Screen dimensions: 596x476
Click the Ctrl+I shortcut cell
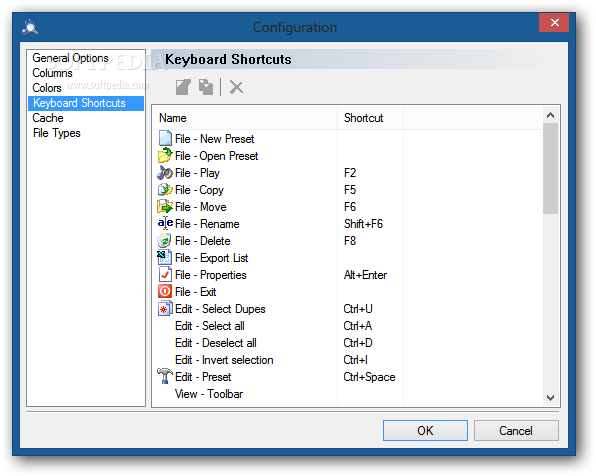[355, 360]
